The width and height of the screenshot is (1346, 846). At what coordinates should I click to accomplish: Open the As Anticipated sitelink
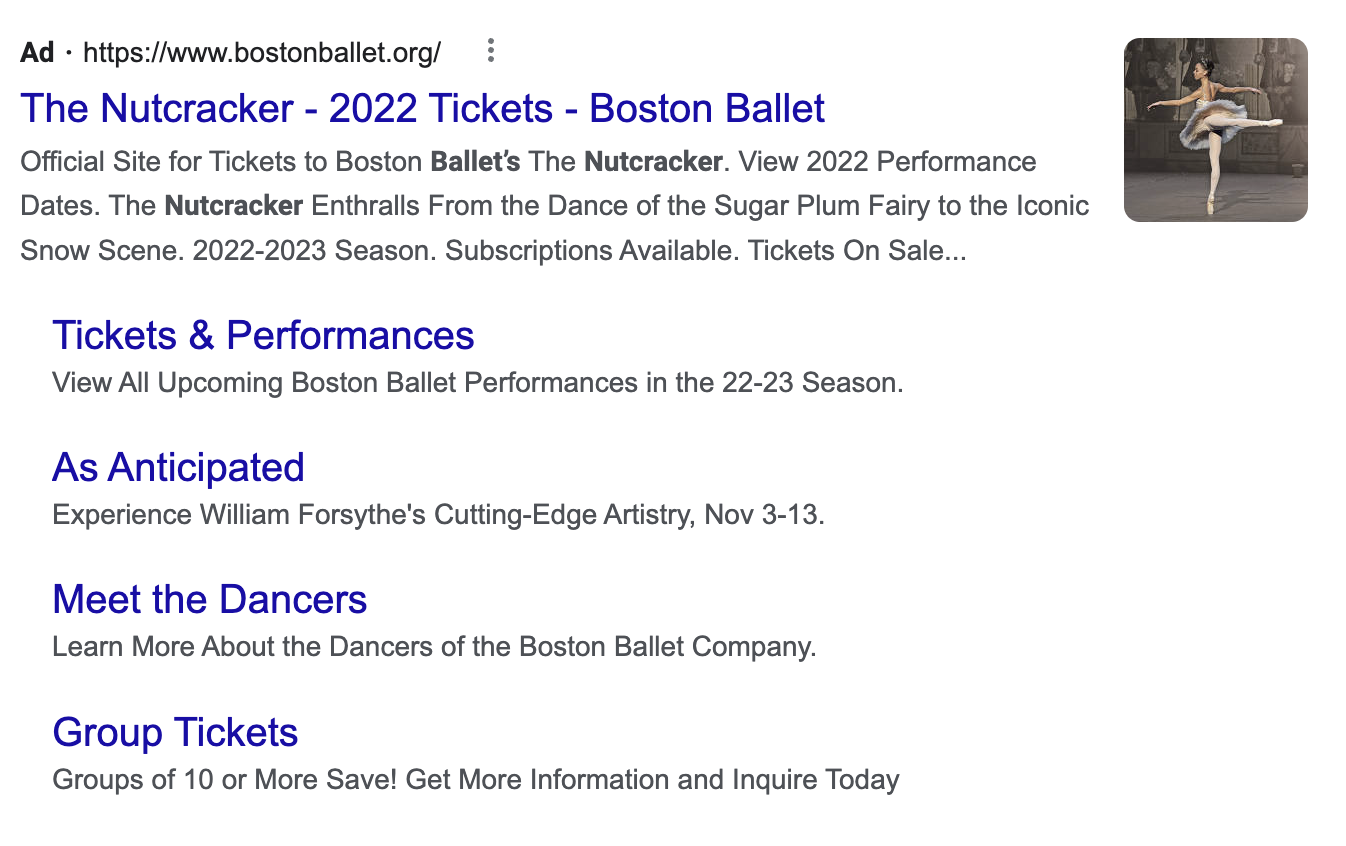178,467
